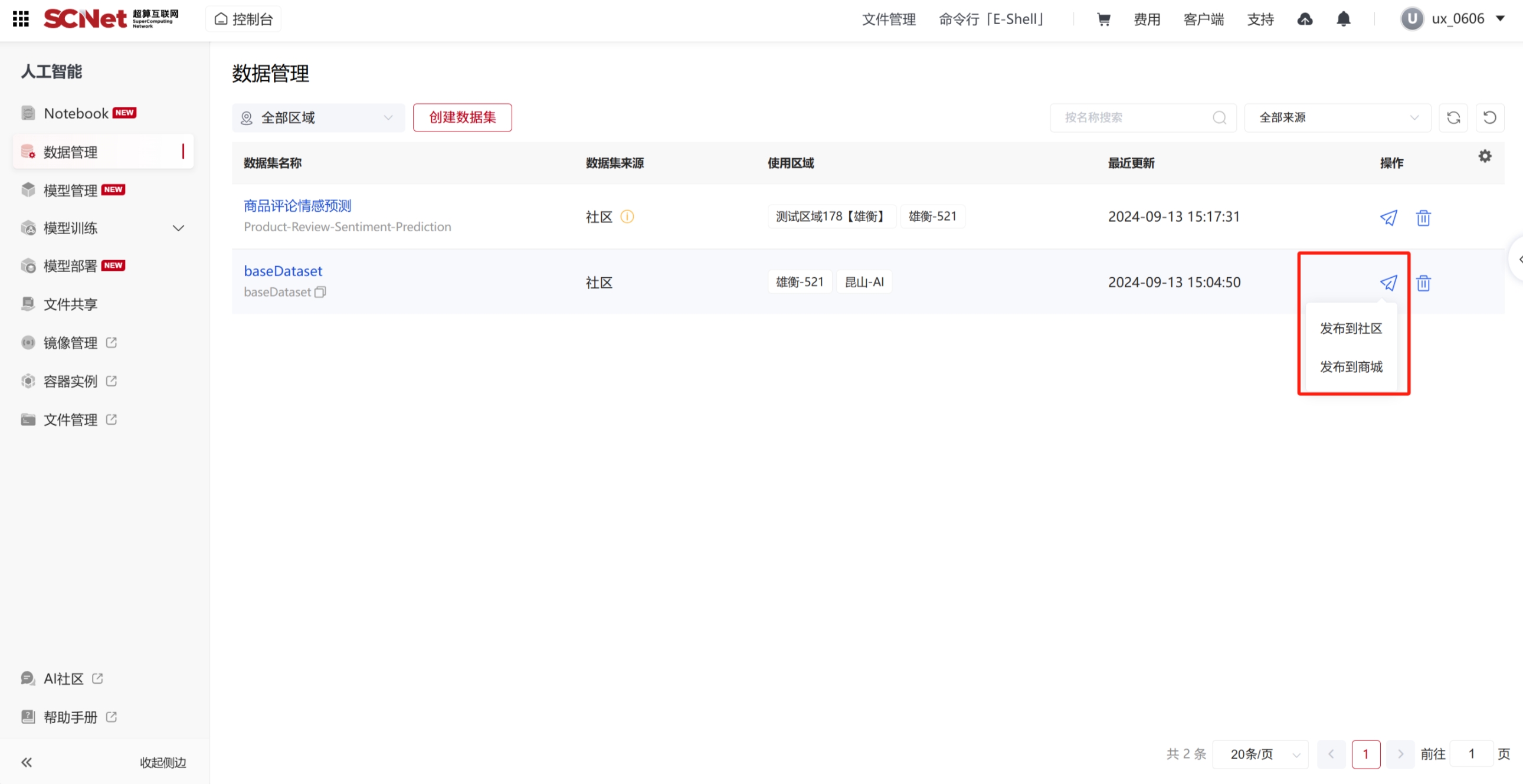
Task: Select 发布到社区 from the popup menu
Action: click(1351, 328)
